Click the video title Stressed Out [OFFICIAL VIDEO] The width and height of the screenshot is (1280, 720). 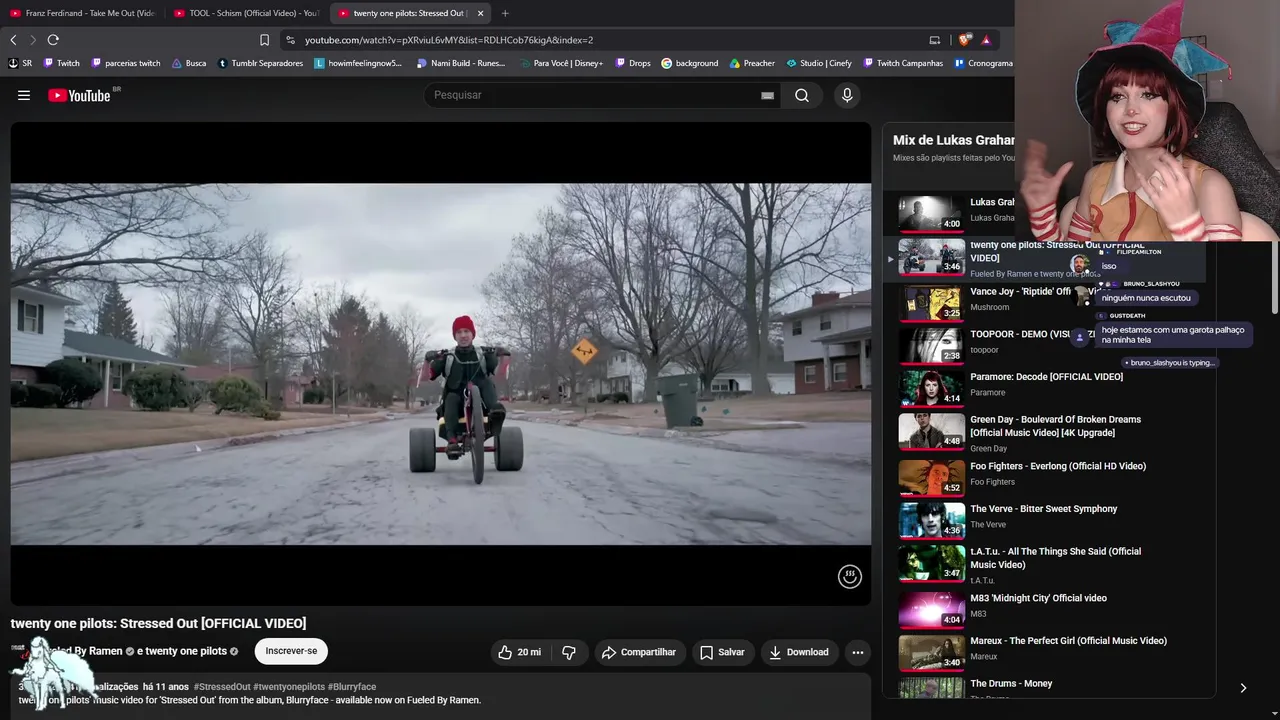pos(158,623)
